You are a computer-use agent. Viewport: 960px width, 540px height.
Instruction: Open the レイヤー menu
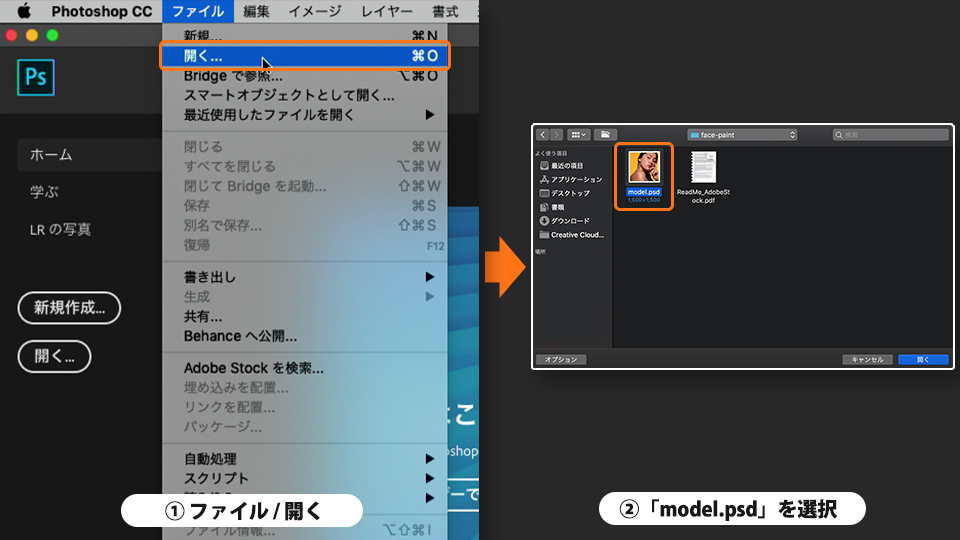click(387, 11)
